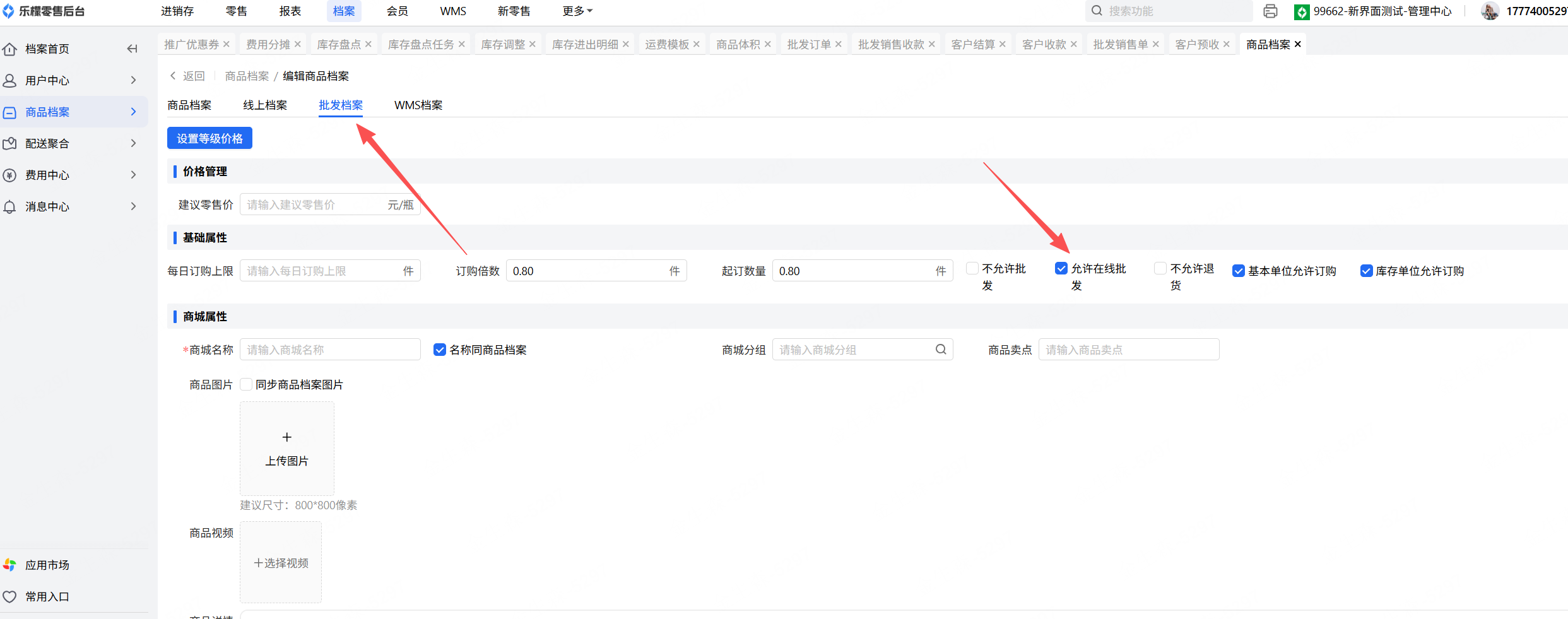The height and width of the screenshot is (619, 1568).
Task: Click the magnifier icon in 商城分组 field
Action: 941,349
